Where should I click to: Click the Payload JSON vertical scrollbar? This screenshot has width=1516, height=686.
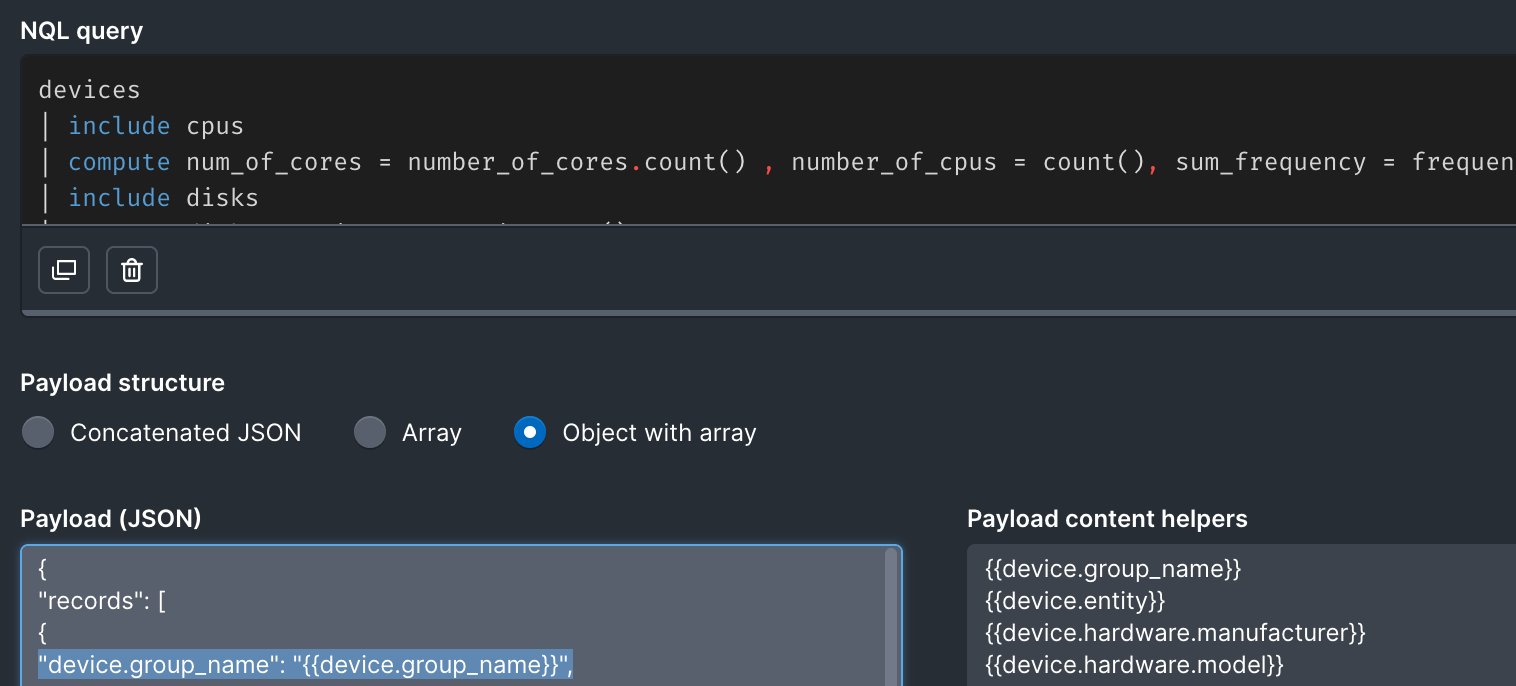point(891,616)
